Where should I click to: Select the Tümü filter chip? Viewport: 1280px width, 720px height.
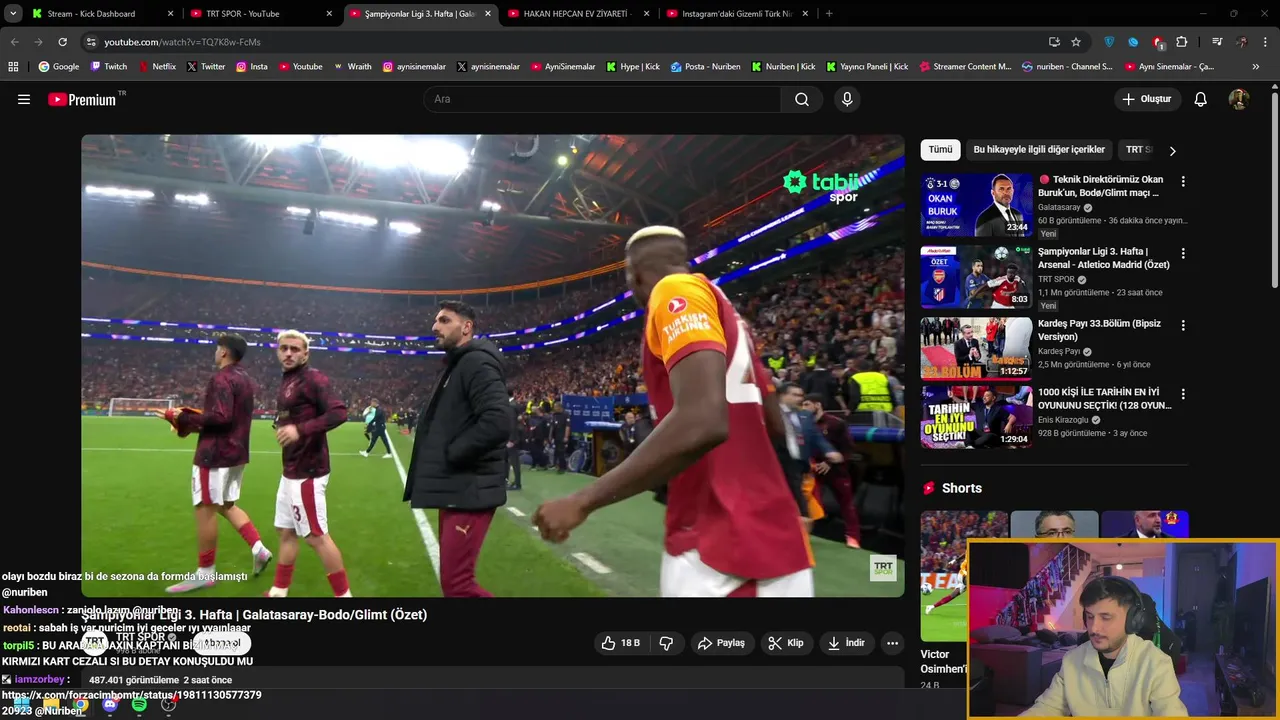click(940, 150)
